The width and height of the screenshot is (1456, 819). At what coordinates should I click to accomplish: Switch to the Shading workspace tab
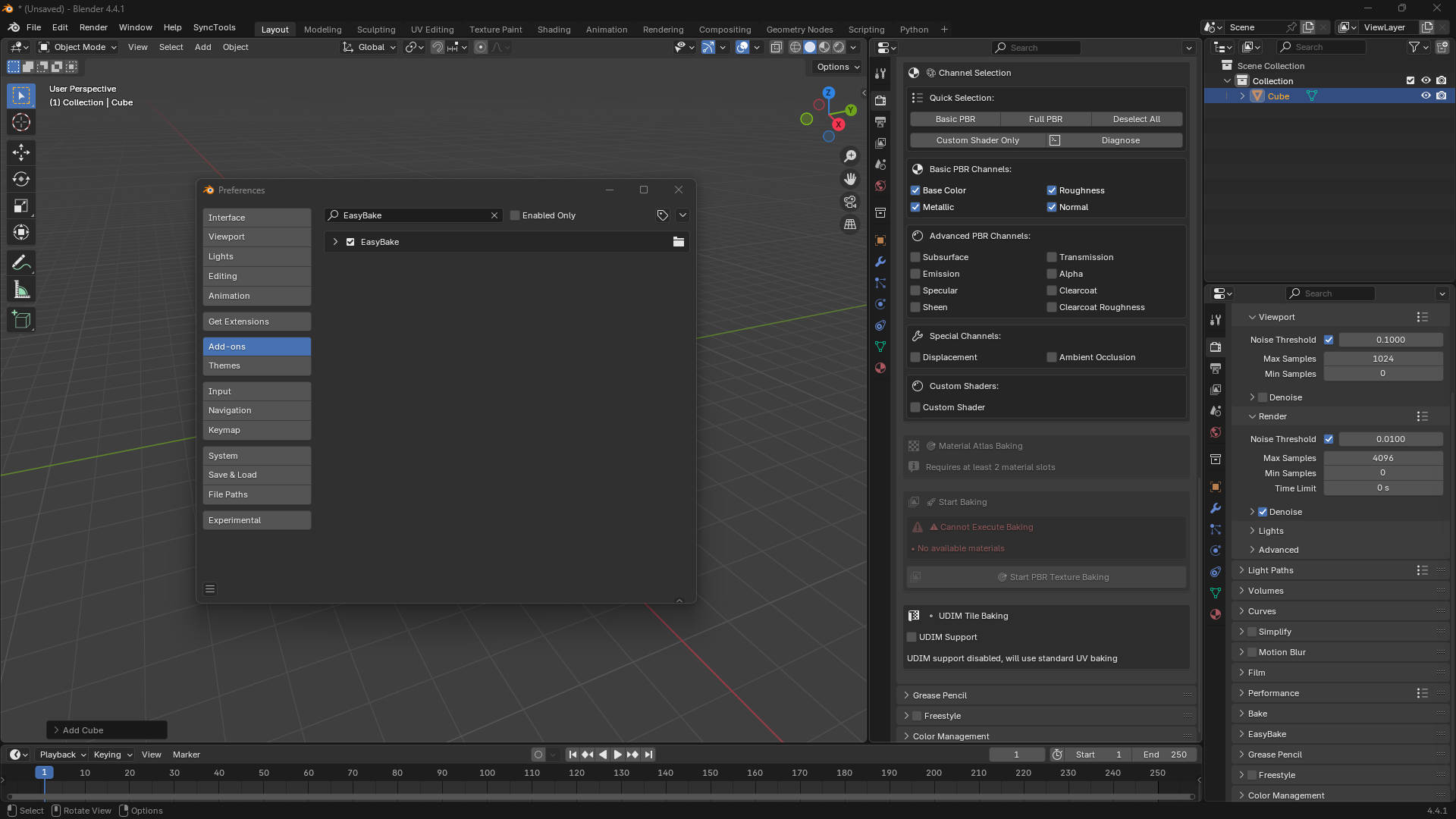click(x=554, y=30)
